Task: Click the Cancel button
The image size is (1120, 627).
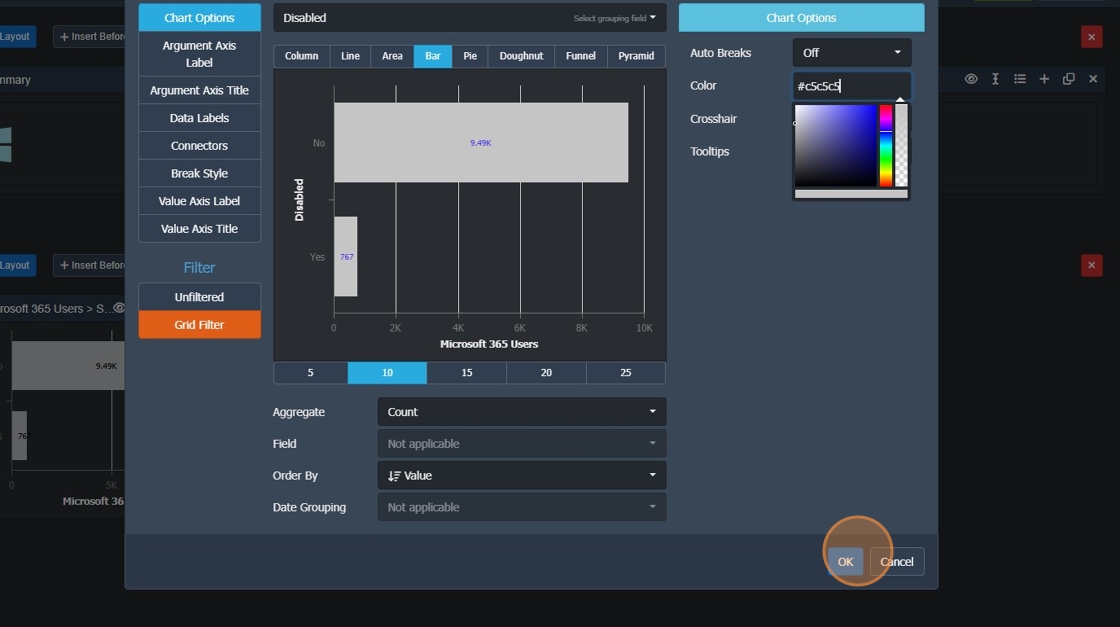Action: click(x=896, y=562)
